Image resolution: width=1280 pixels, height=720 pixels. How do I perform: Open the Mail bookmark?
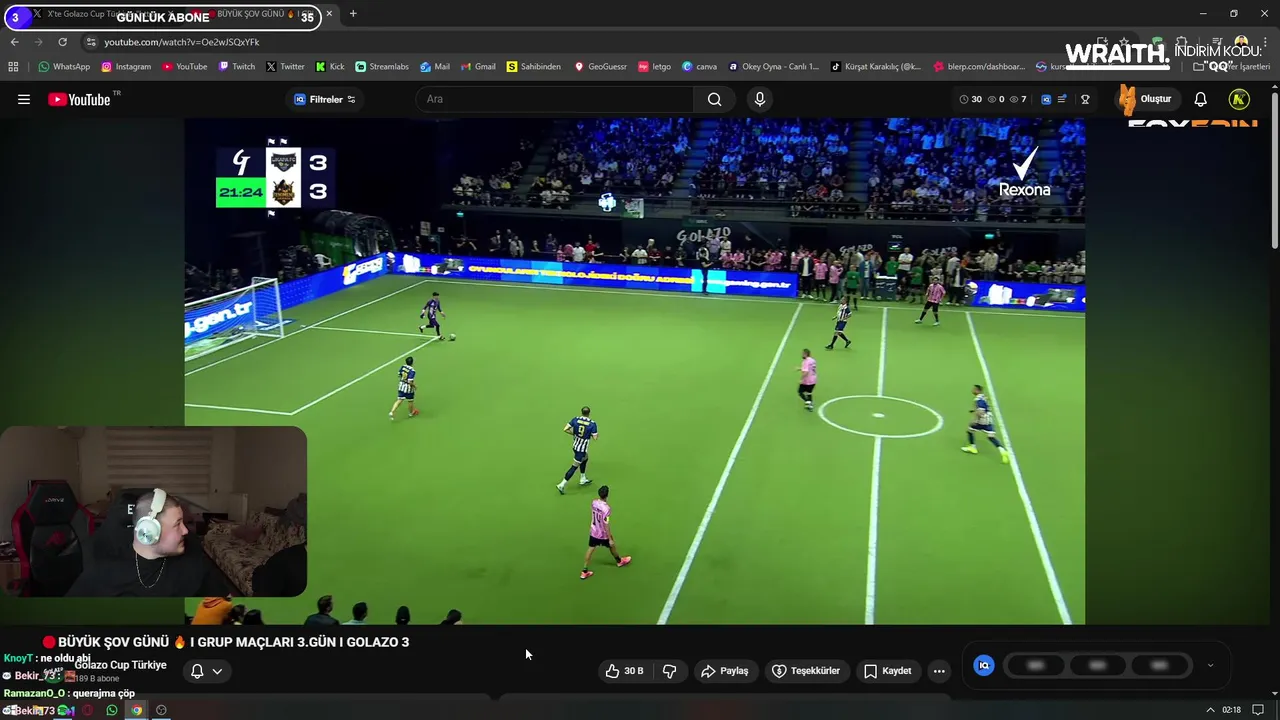point(435,67)
